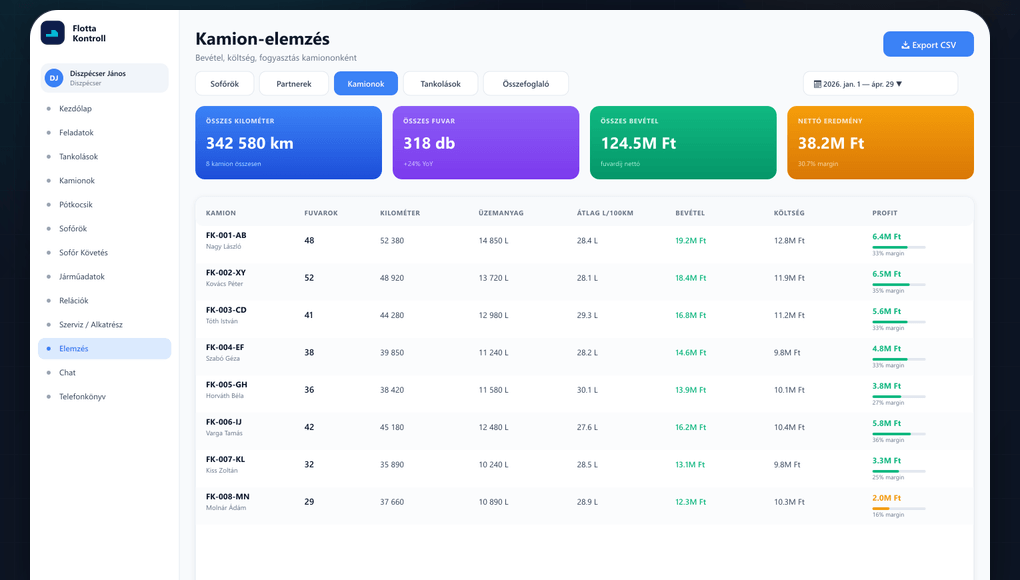Click truck FK-003-CD row label
The image size is (1020, 580).
226,310
